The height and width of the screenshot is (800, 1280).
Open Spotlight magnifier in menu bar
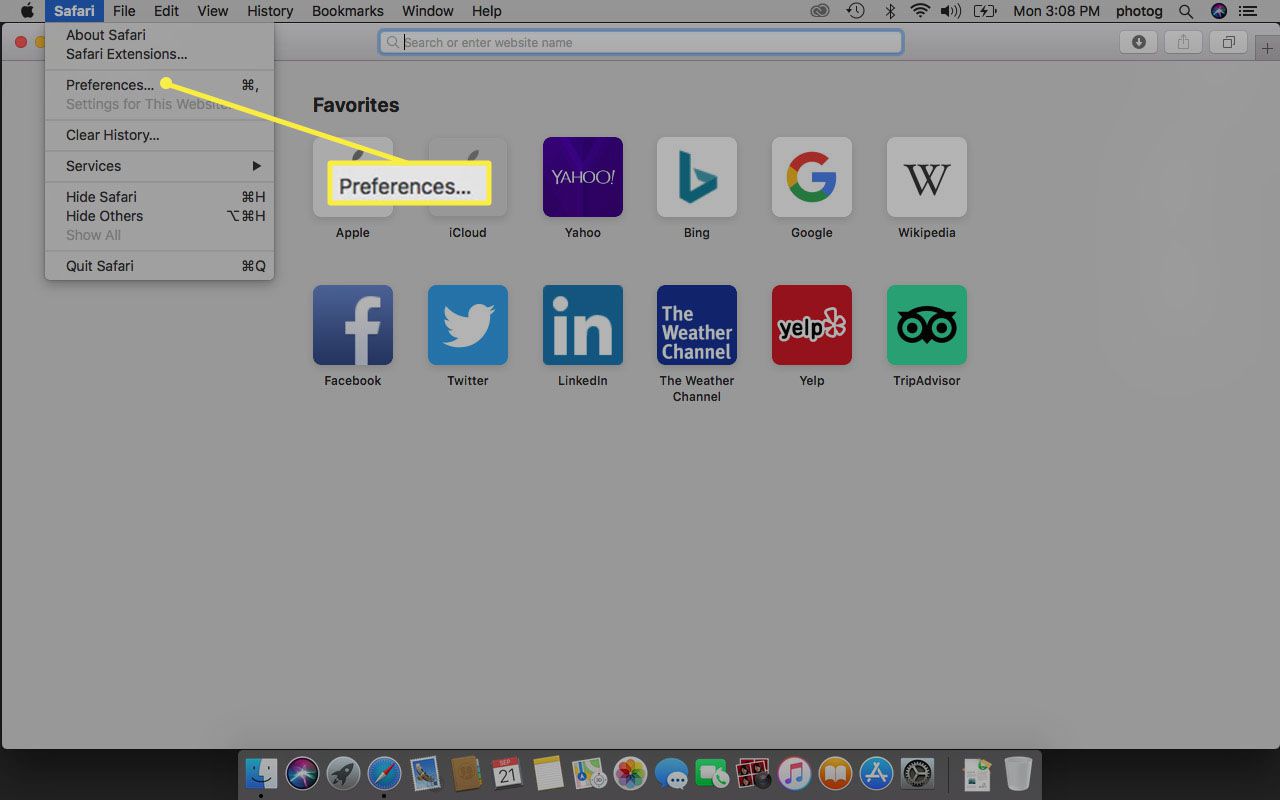click(x=1186, y=11)
